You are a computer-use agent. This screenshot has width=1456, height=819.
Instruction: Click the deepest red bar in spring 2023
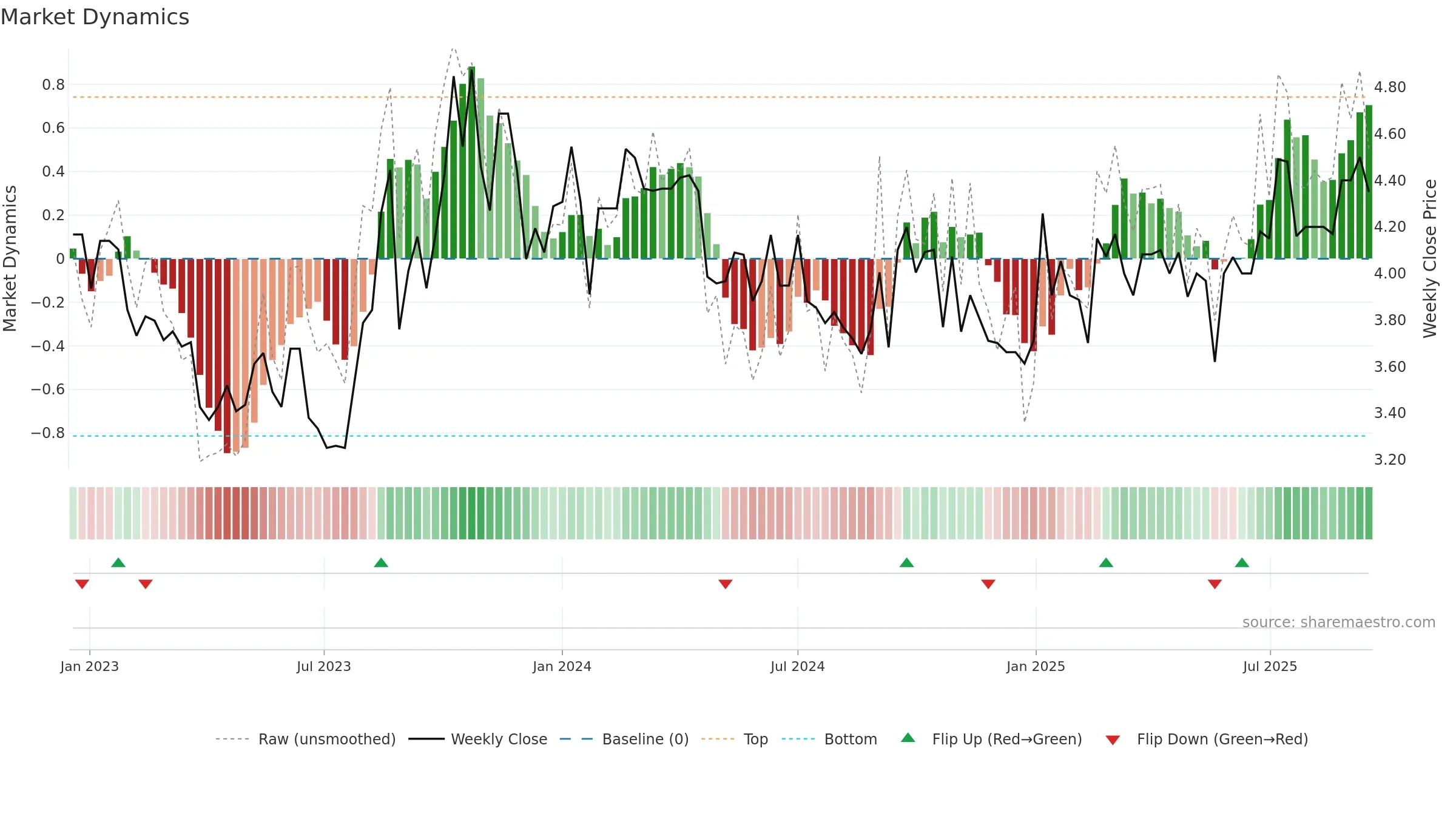(227, 356)
